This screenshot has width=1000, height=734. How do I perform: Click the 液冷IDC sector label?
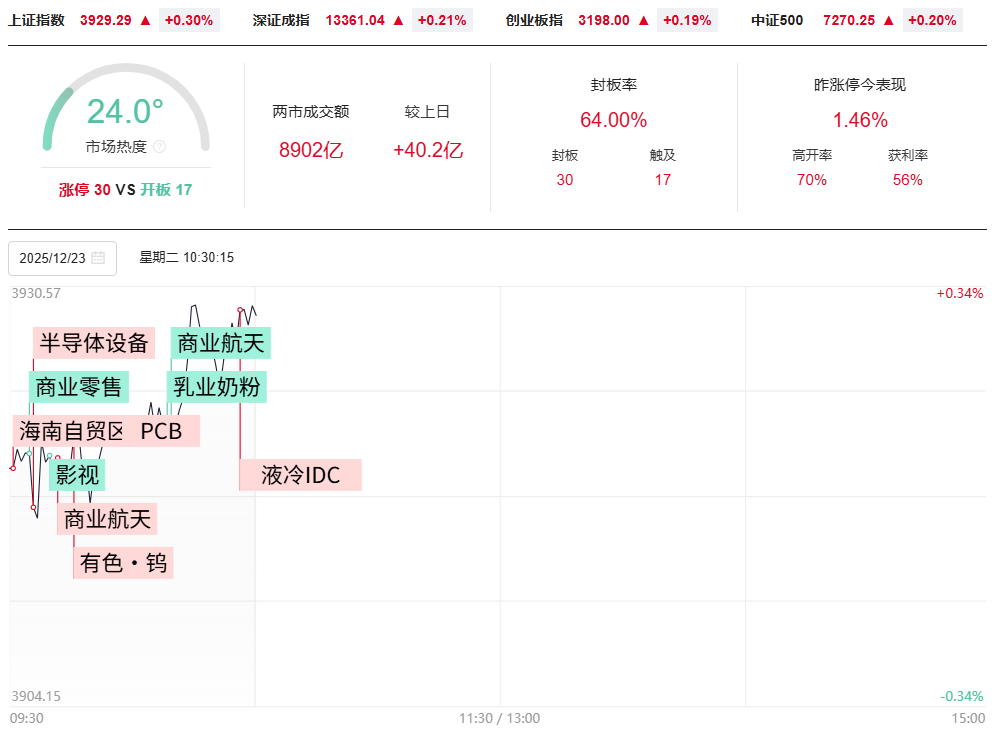click(300, 475)
